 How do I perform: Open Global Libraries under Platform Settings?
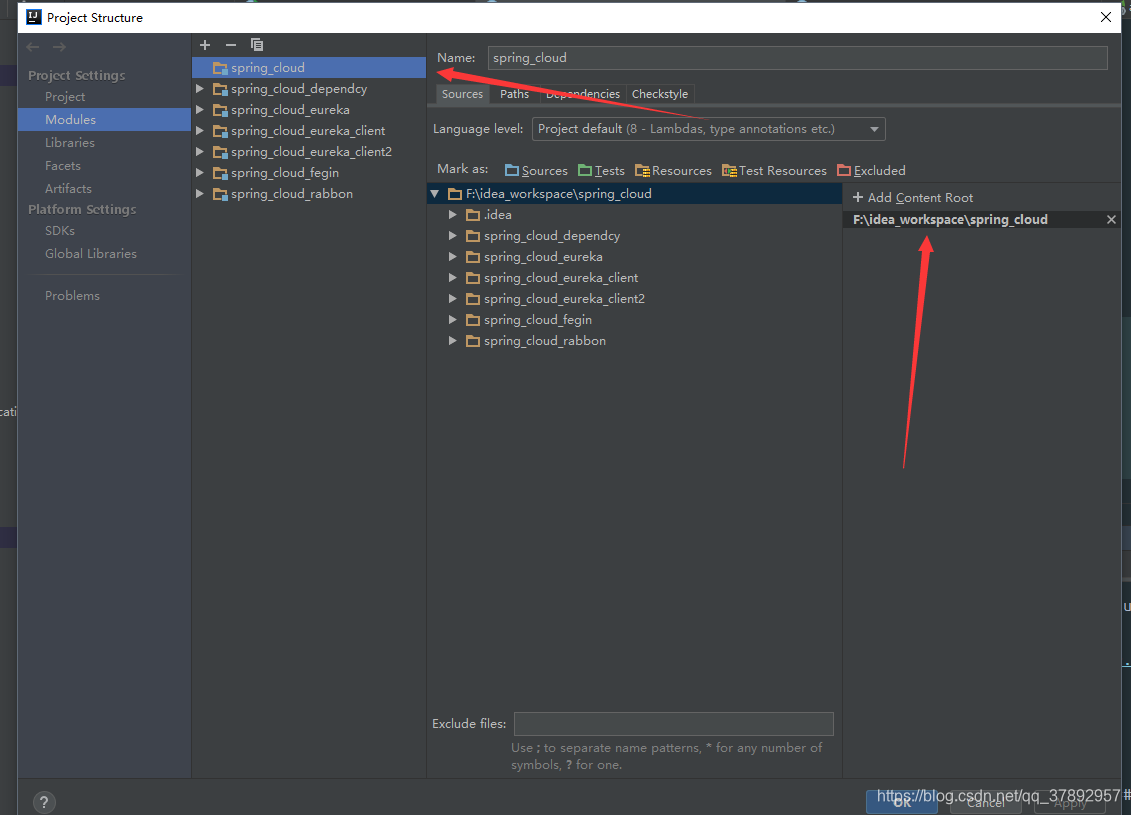click(91, 253)
